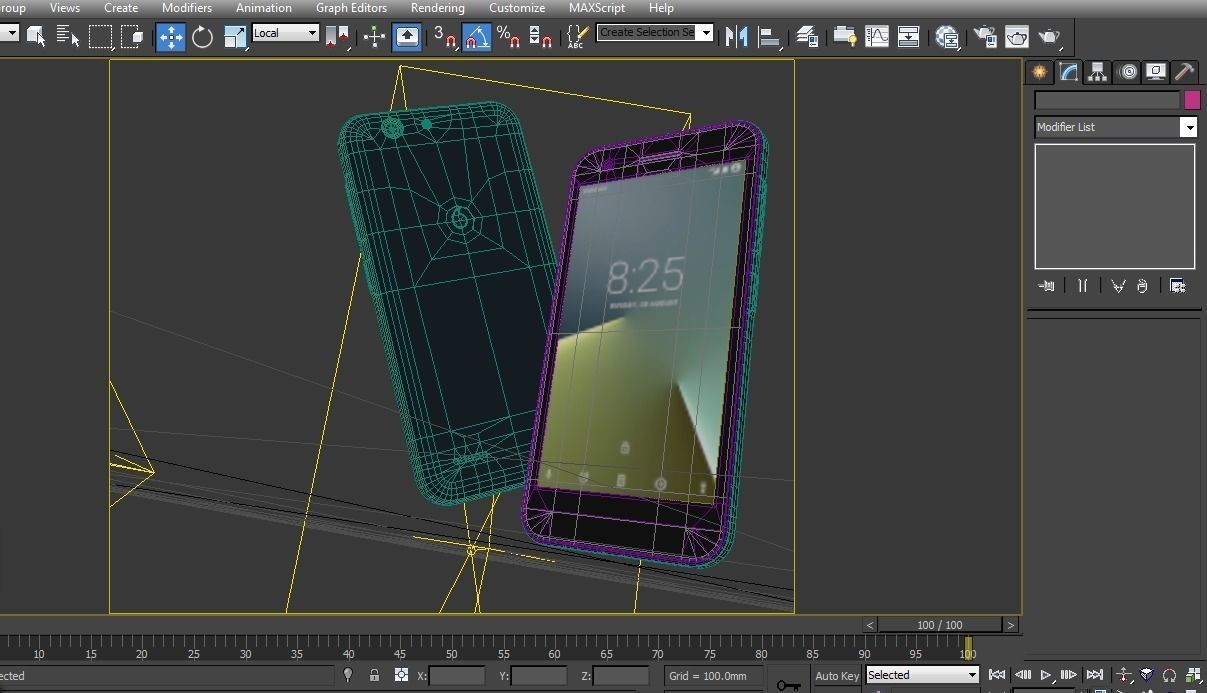Click Configure Modifier Sets icon

pyautogui.click(x=1178, y=286)
